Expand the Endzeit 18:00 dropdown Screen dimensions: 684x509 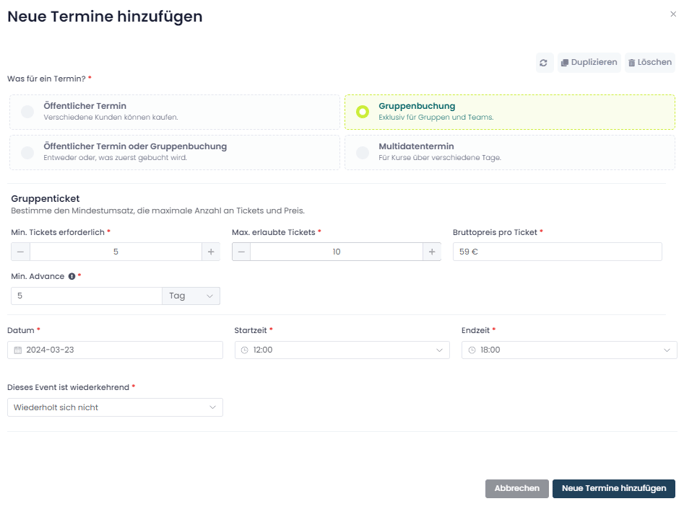click(569, 350)
